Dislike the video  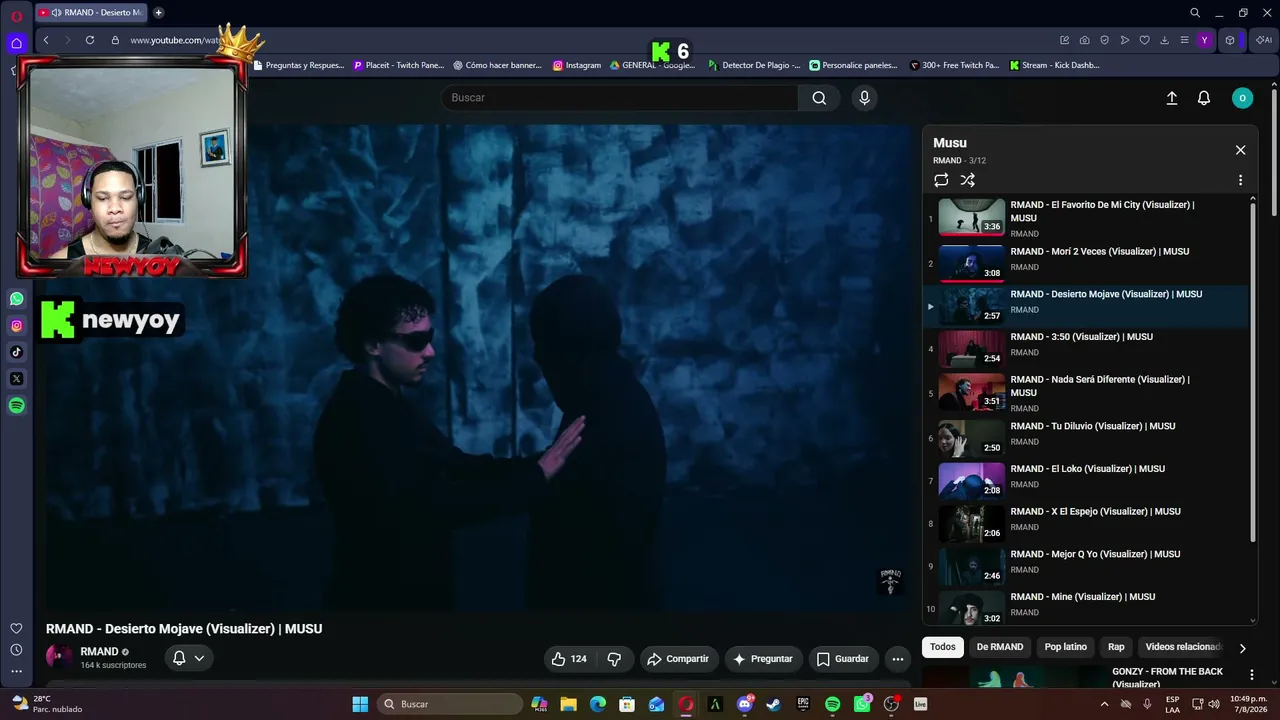click(x=614, y=659)
